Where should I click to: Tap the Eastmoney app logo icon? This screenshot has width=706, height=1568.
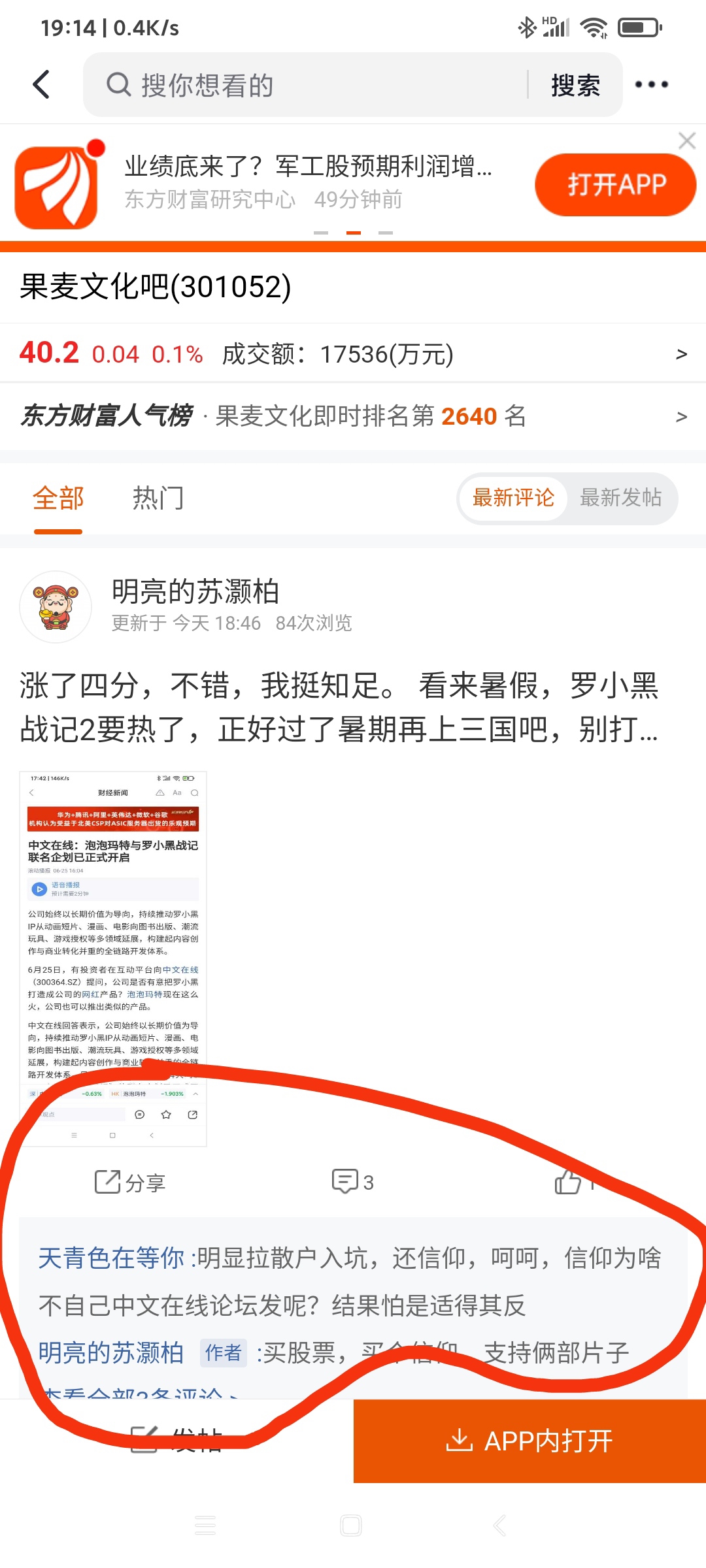pyautogui.click(x=58, y=186)
